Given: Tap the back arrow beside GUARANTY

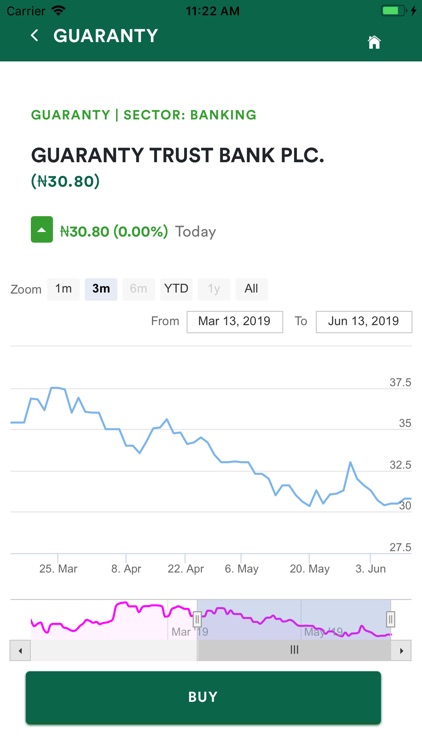Looking at the screenshot, I should [34, 35].
